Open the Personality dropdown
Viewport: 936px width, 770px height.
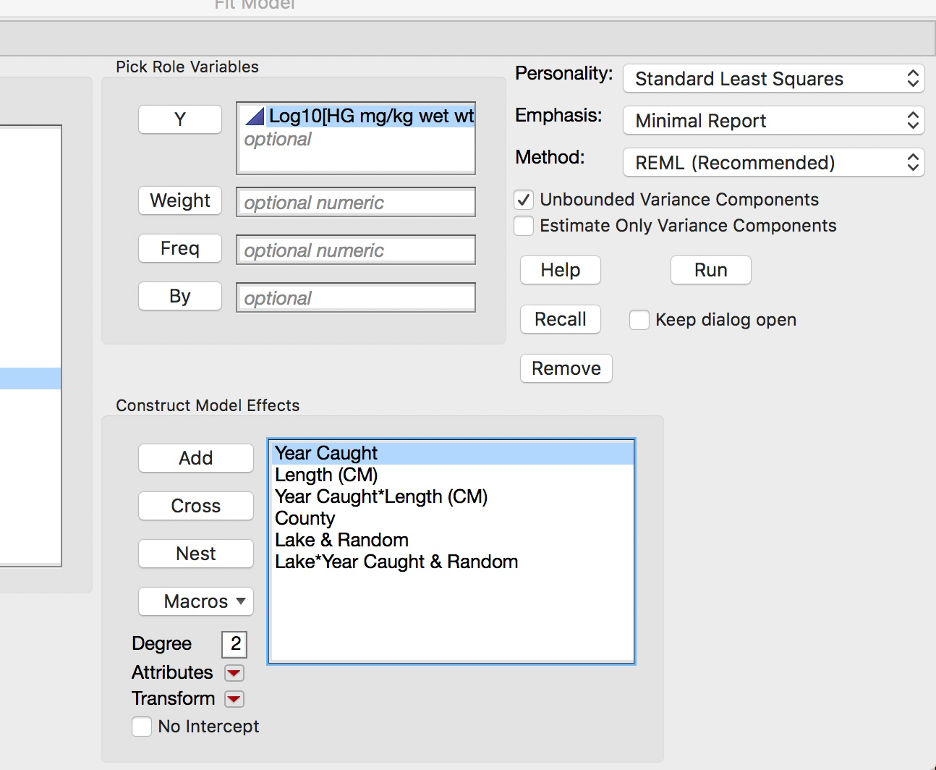772,78
